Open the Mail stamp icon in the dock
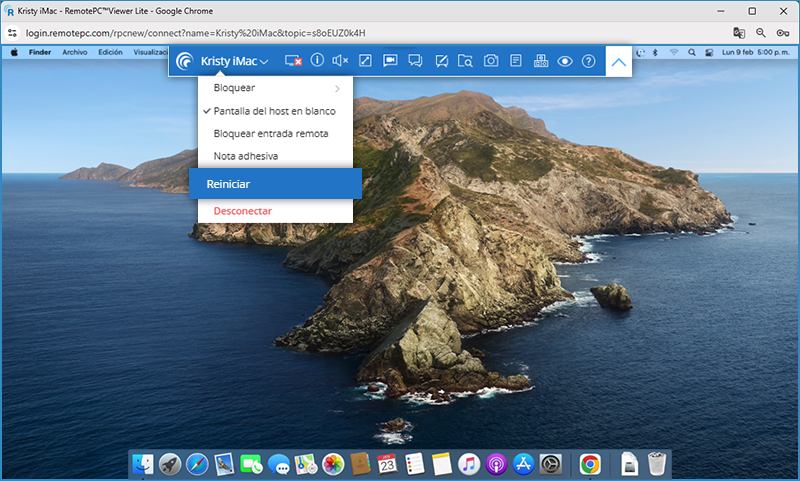This screenshot has height=481, width=800. 224,464
